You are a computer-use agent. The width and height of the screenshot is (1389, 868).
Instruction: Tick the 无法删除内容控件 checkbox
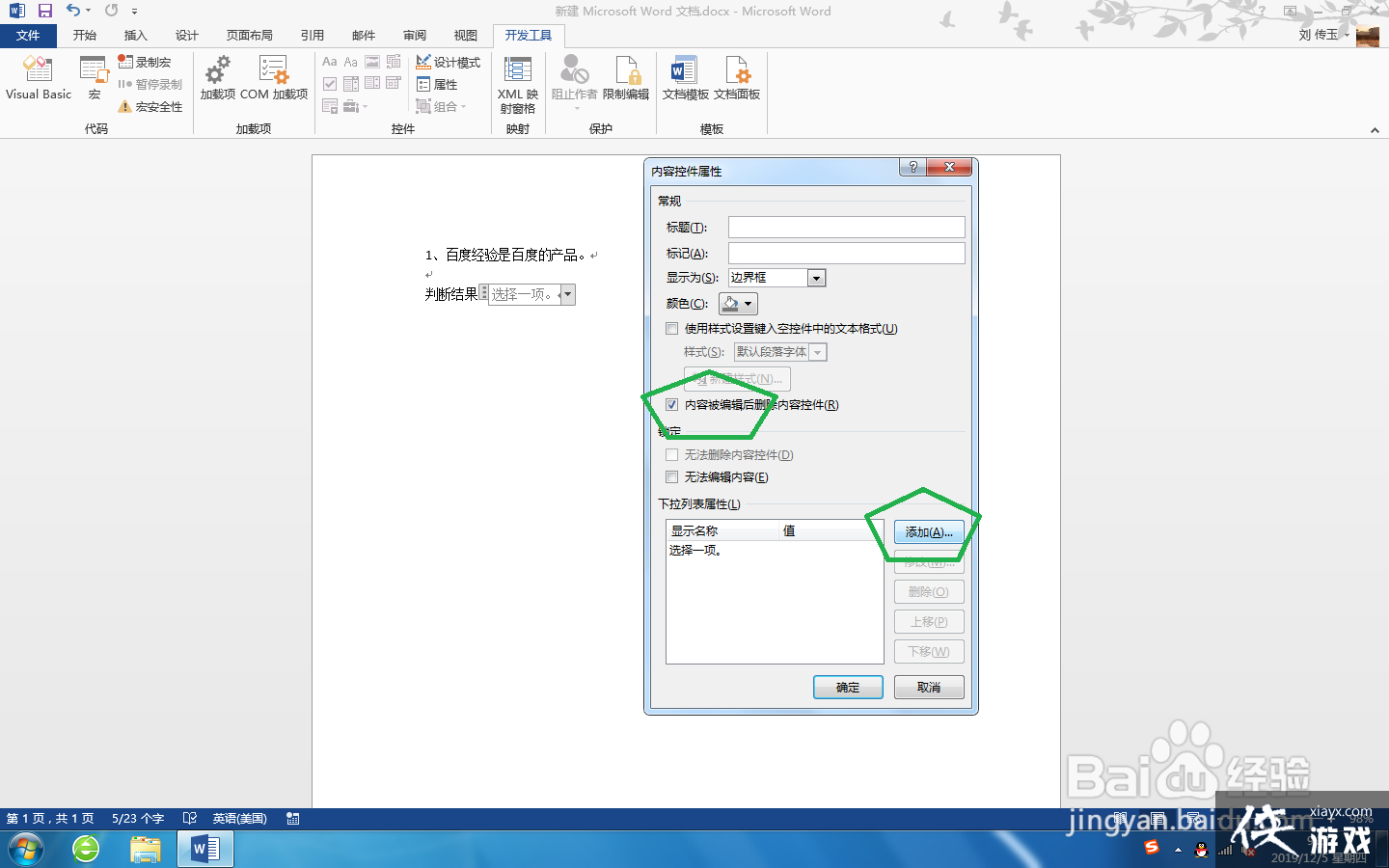pos(672,455)
